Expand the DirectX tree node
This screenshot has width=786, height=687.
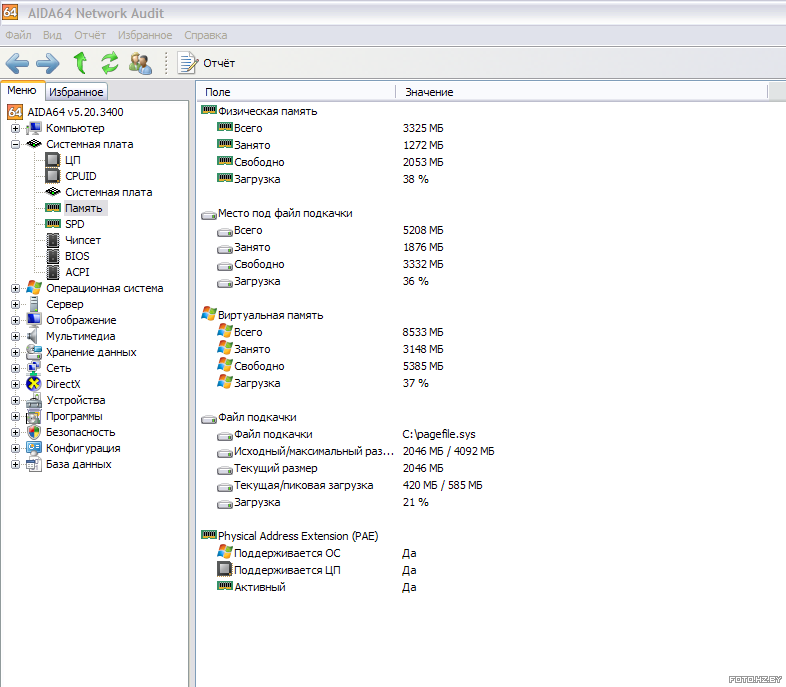[x=16, y=384]
